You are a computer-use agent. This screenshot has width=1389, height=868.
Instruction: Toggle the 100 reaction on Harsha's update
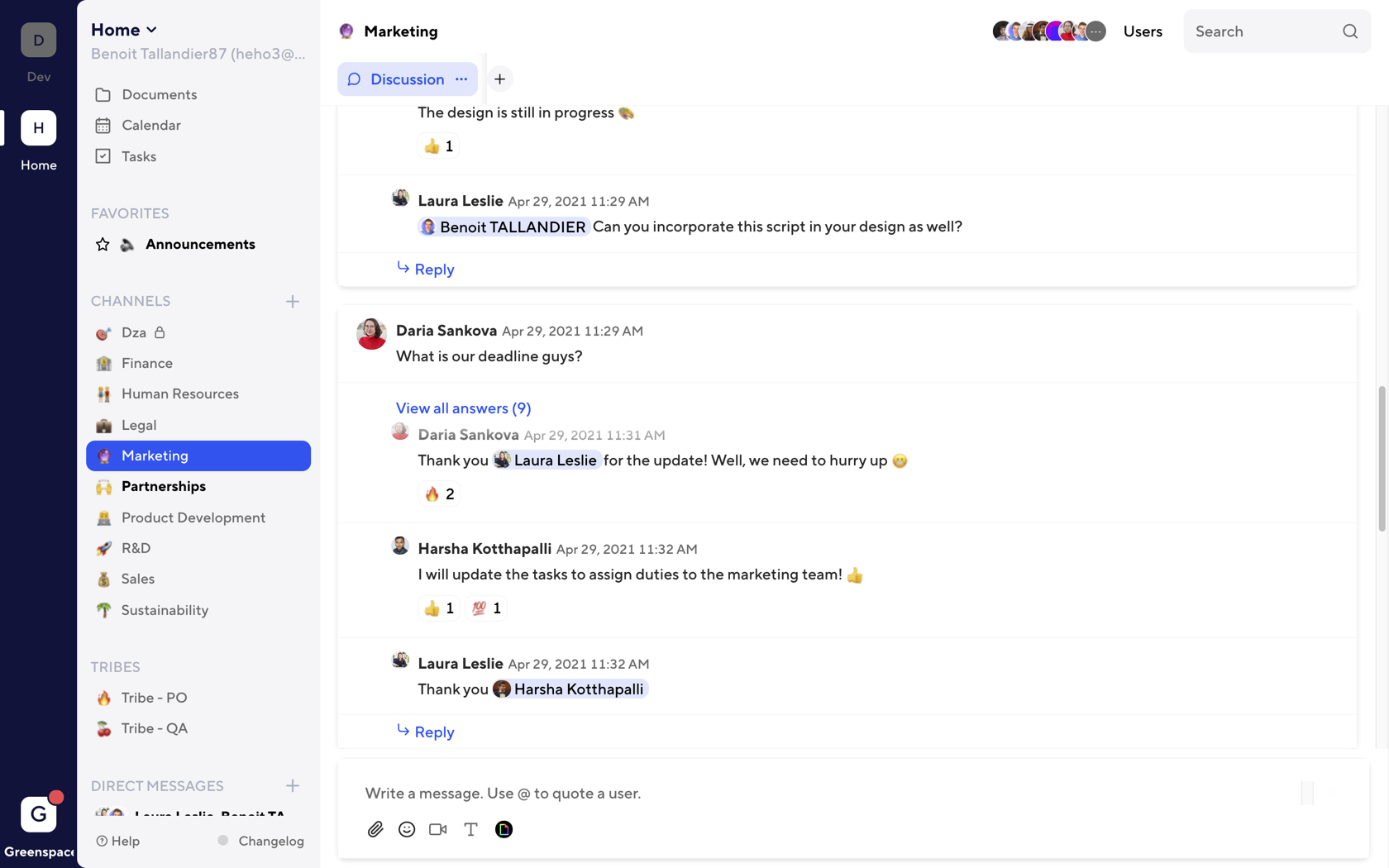click(486, 608)
